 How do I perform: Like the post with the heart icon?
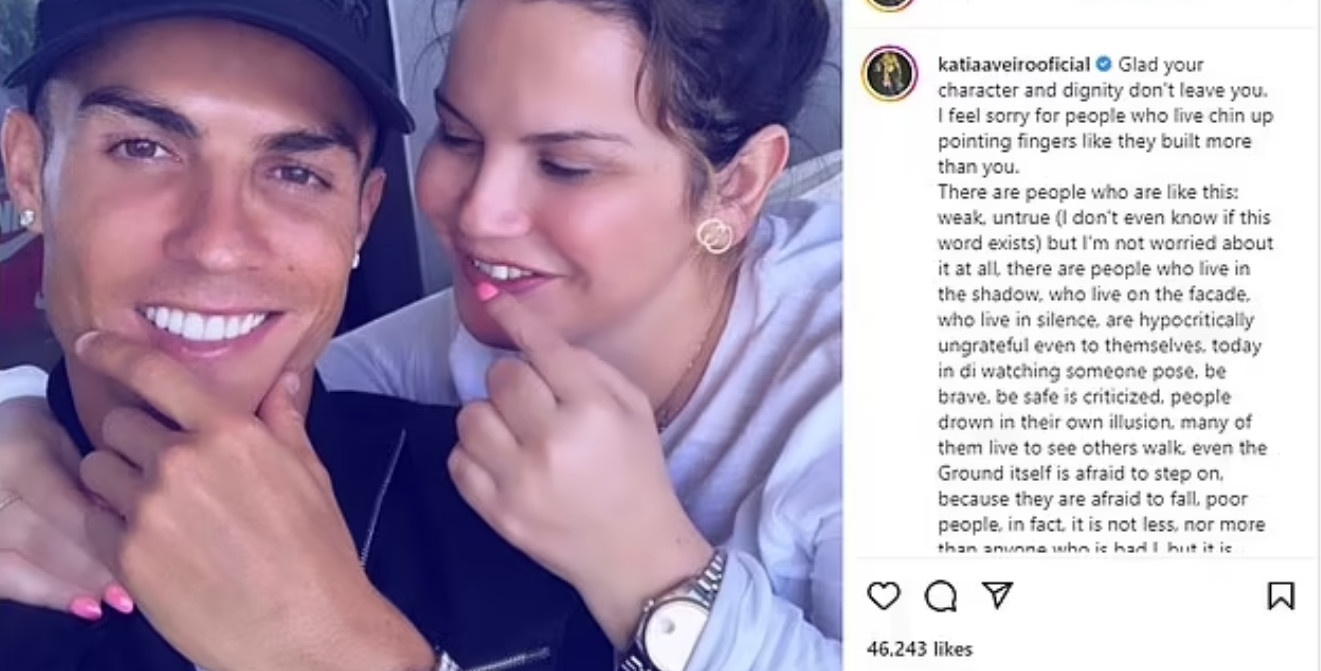point(883,596)
